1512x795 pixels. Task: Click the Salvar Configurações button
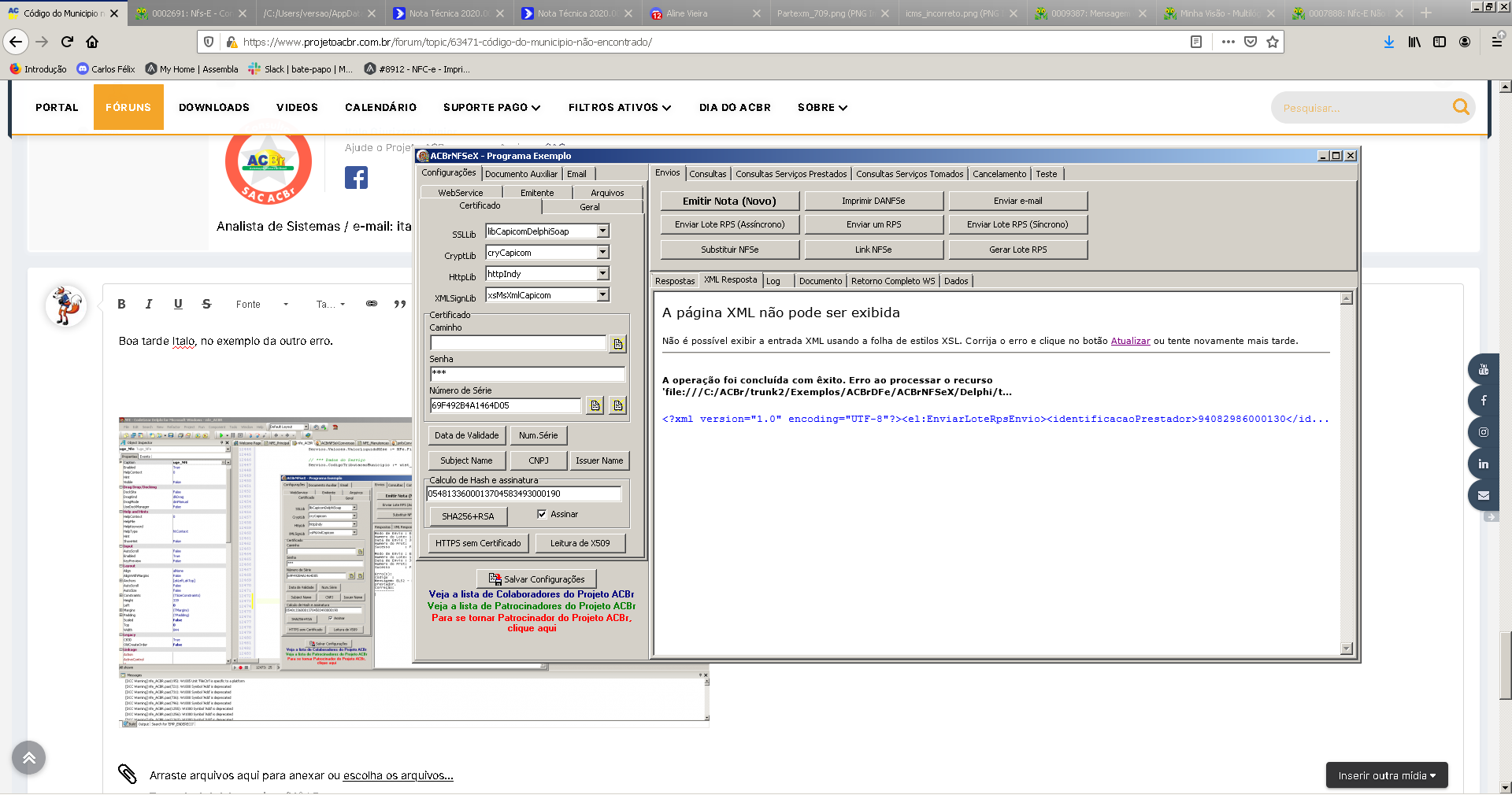[x=536, y=579]
